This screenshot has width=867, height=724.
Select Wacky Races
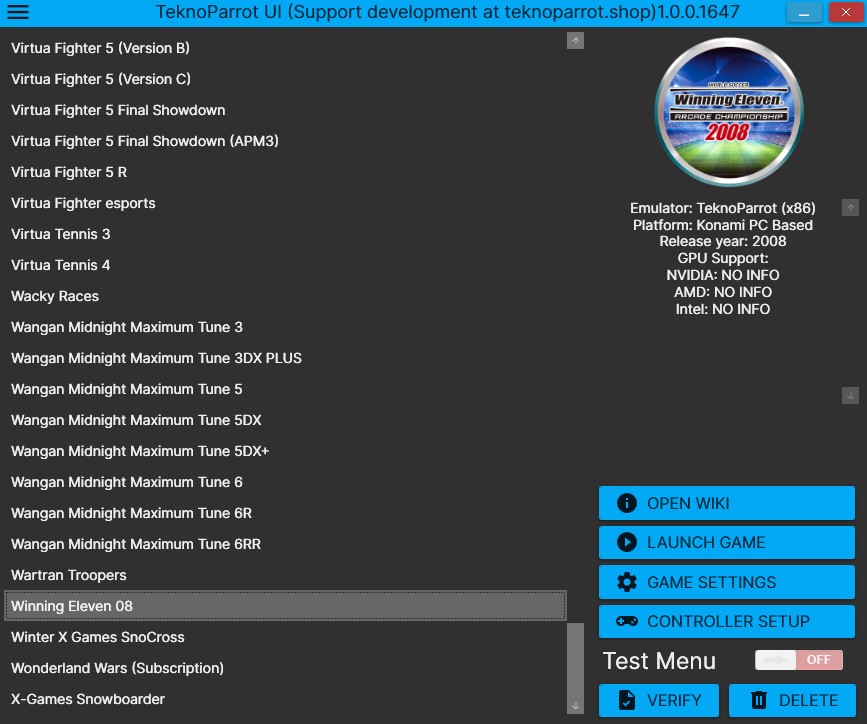point(285,296)
